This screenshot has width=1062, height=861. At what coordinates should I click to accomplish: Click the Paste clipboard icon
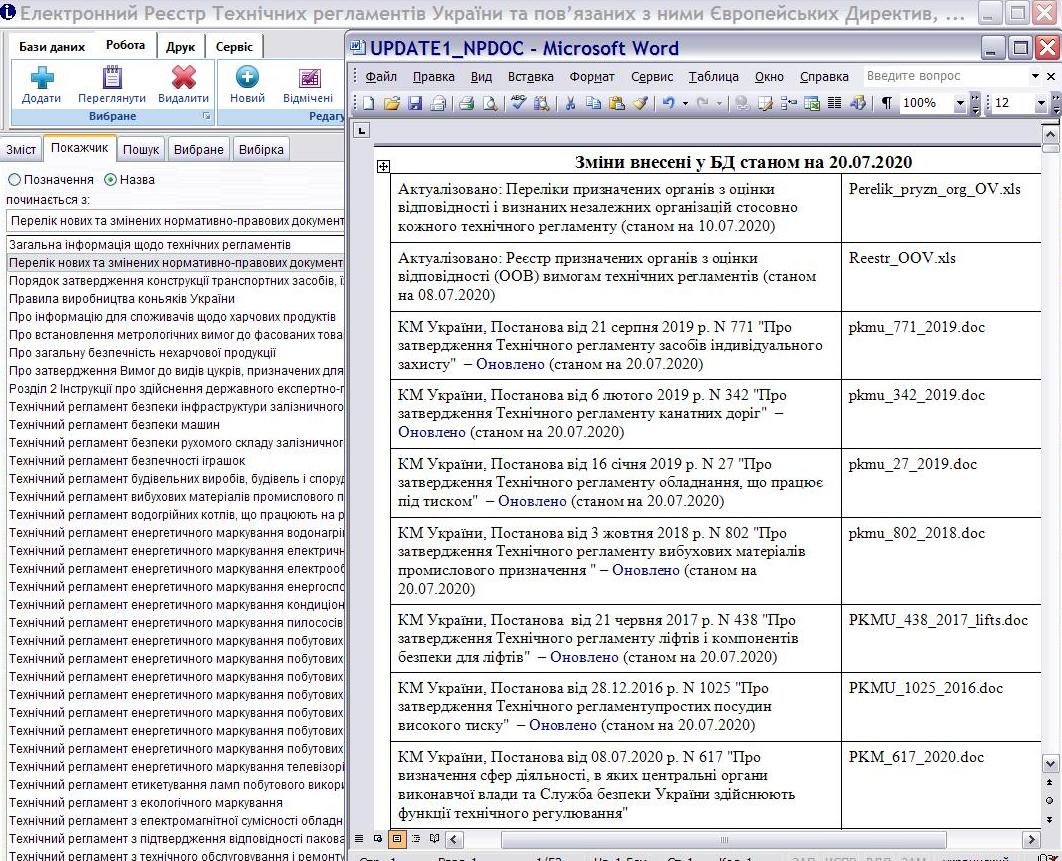pos(616,103)
